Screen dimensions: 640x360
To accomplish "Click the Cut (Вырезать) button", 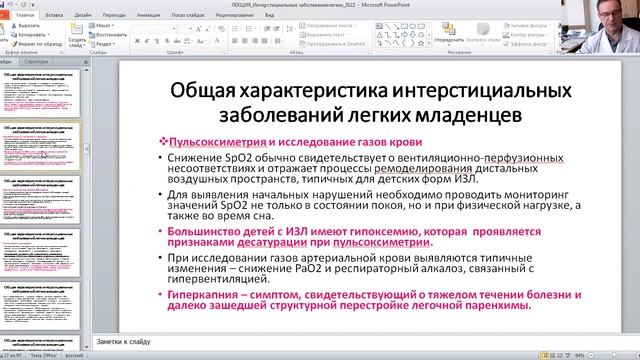I will [x=25, y=26].
